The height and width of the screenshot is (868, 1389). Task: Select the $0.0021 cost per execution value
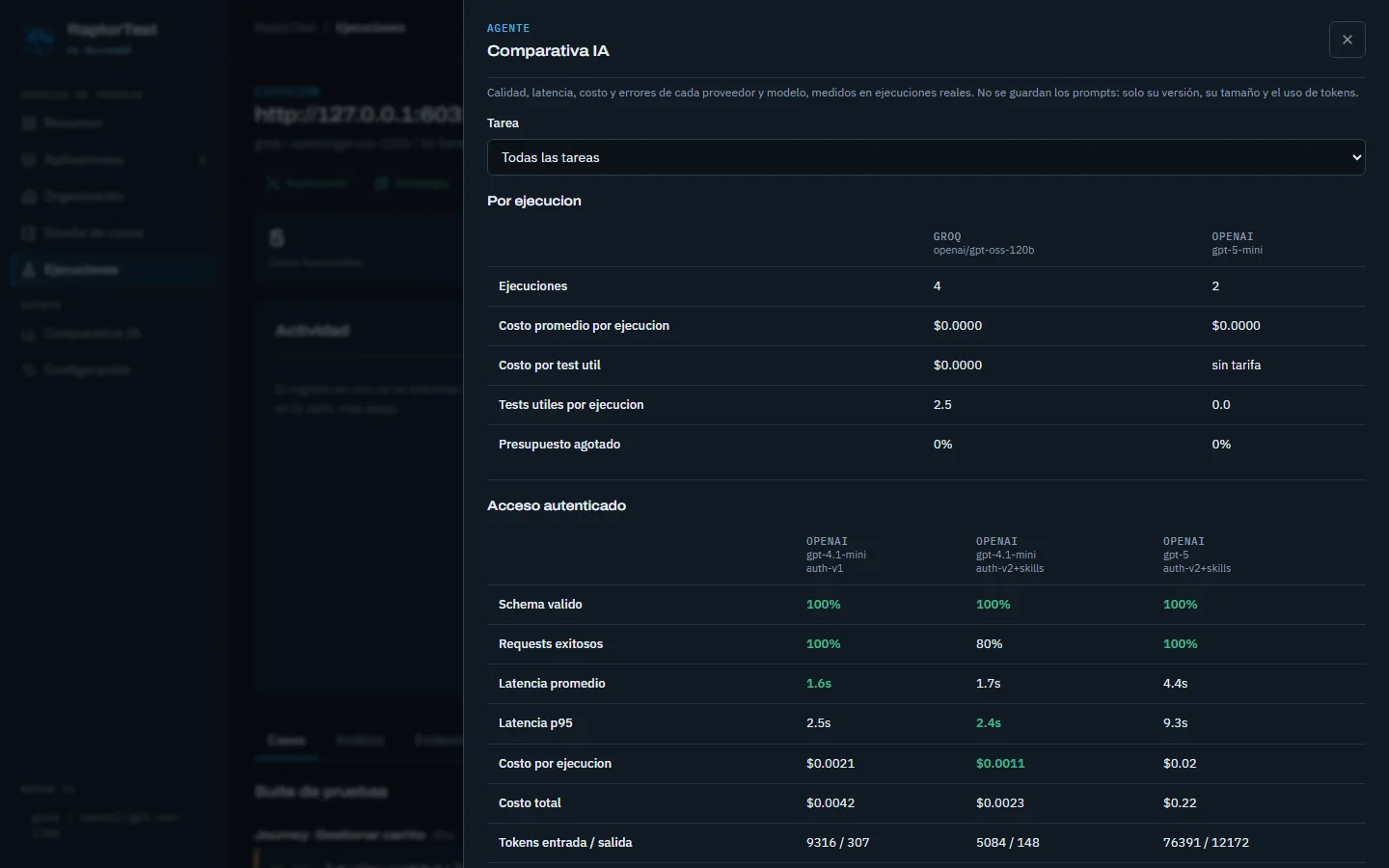[x=831, y=764]
